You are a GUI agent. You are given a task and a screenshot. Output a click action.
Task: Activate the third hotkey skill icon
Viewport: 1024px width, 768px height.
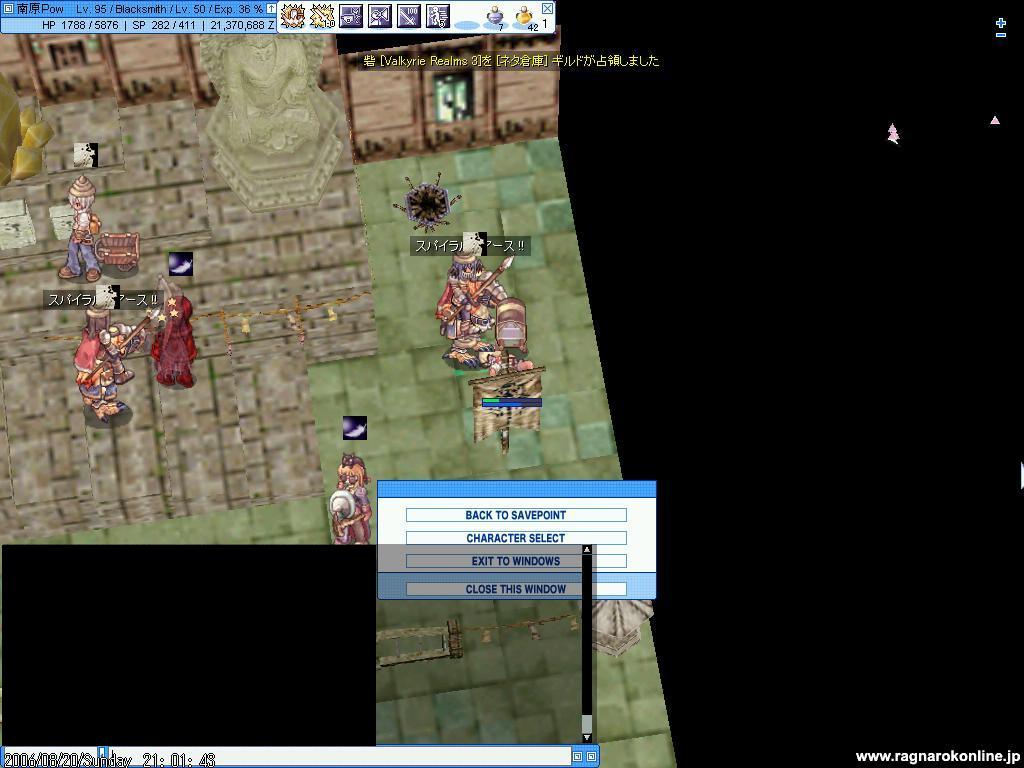[x=351, y=16]
